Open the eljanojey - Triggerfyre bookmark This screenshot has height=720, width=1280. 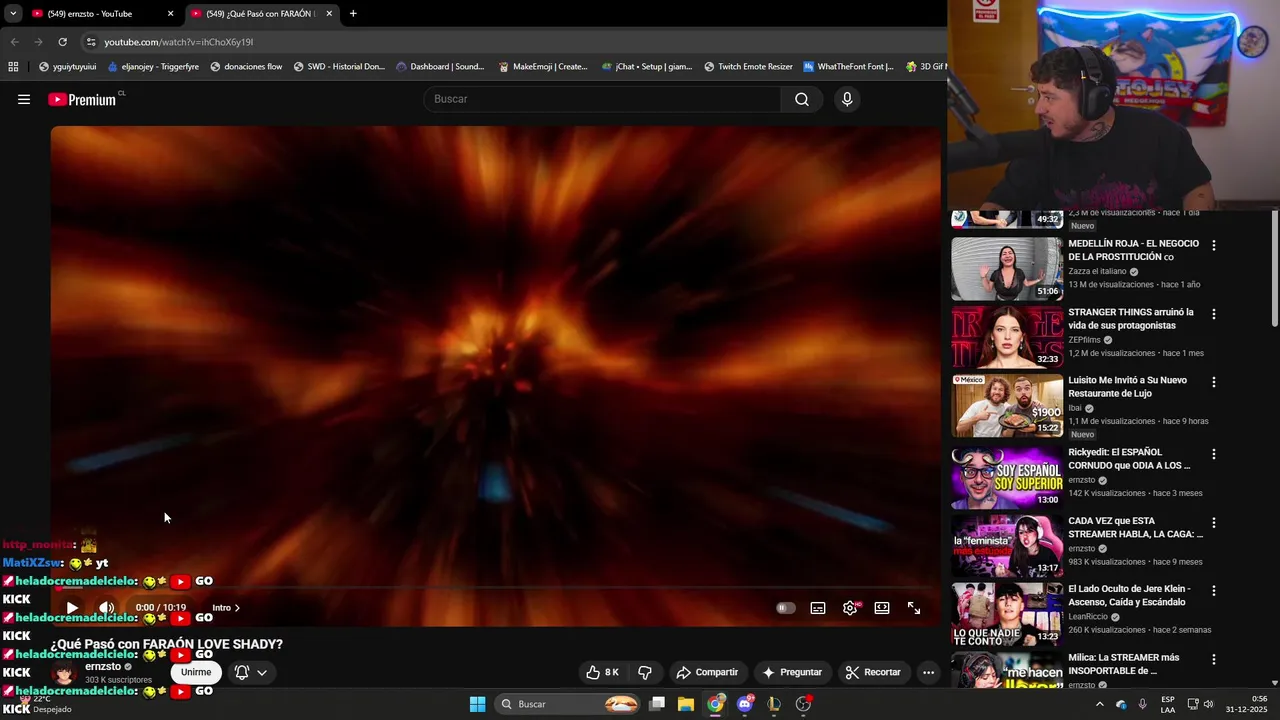pyautogui.click(x=152, y=67)
